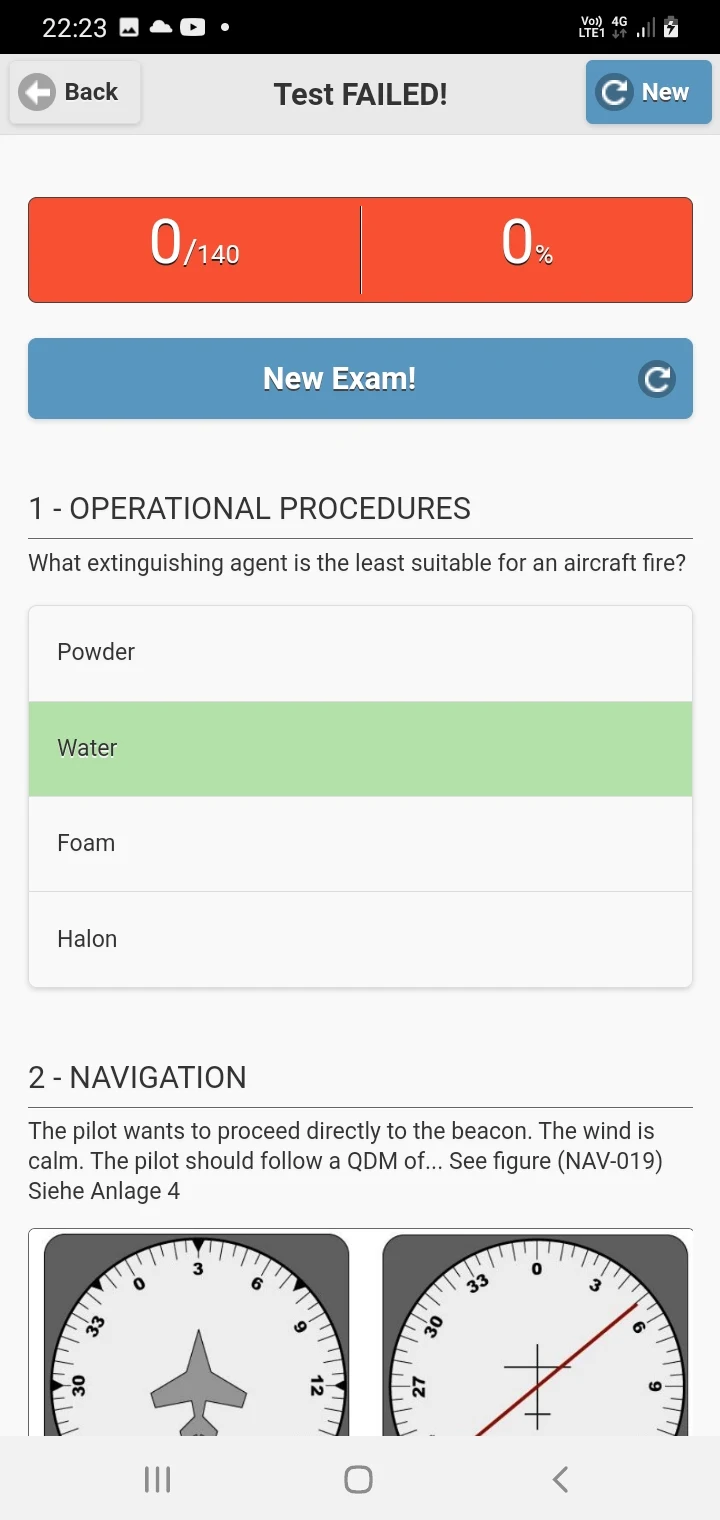Viewport: 720px width, 1520px height.
Task: Select the highlighted Water answer
Action: (x=360, y=748)
